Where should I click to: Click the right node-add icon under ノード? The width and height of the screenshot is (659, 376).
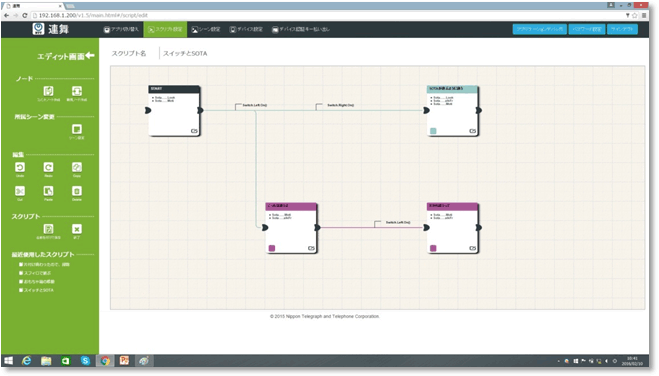point(76,91)
